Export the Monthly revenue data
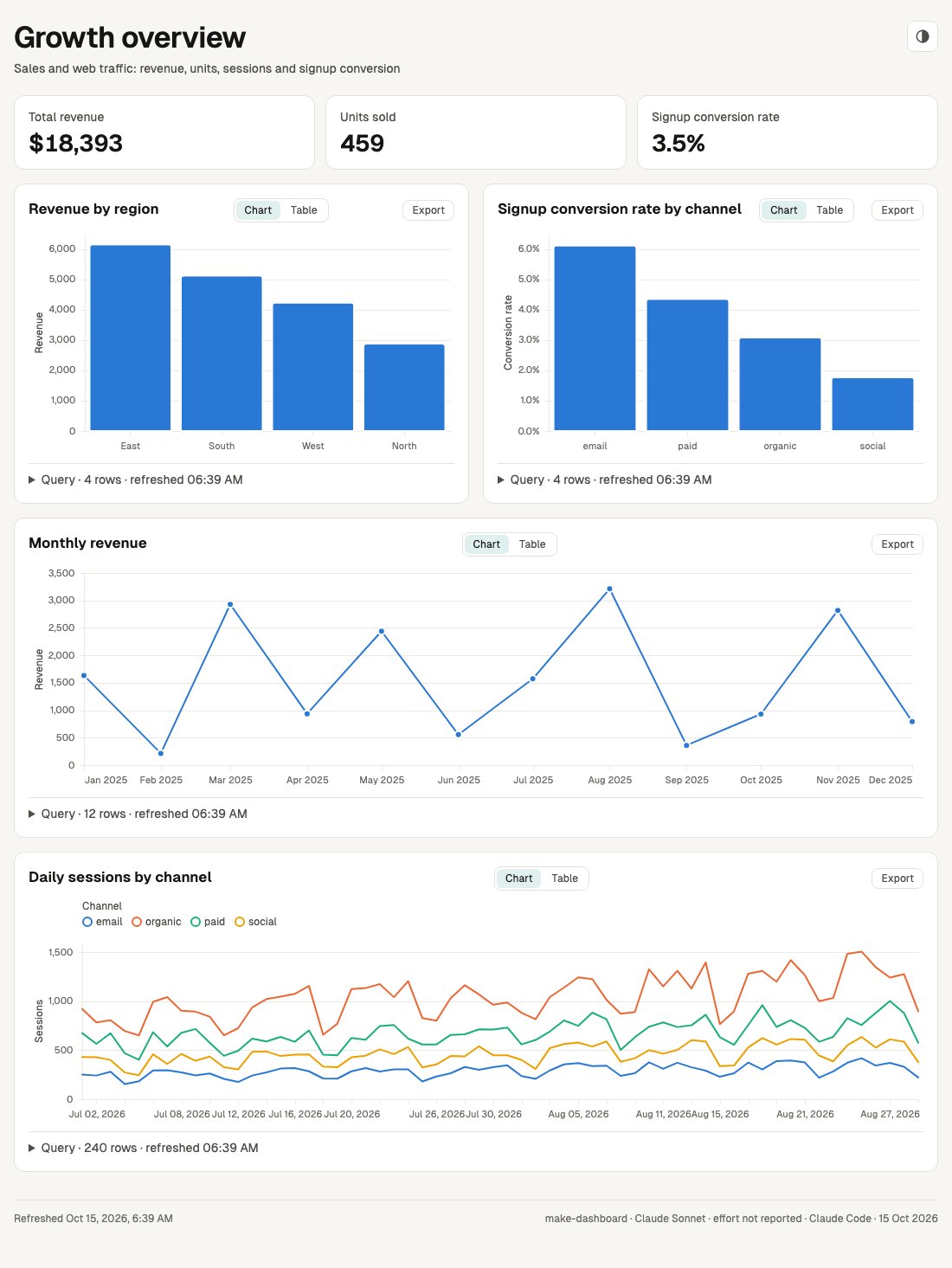 897,544
